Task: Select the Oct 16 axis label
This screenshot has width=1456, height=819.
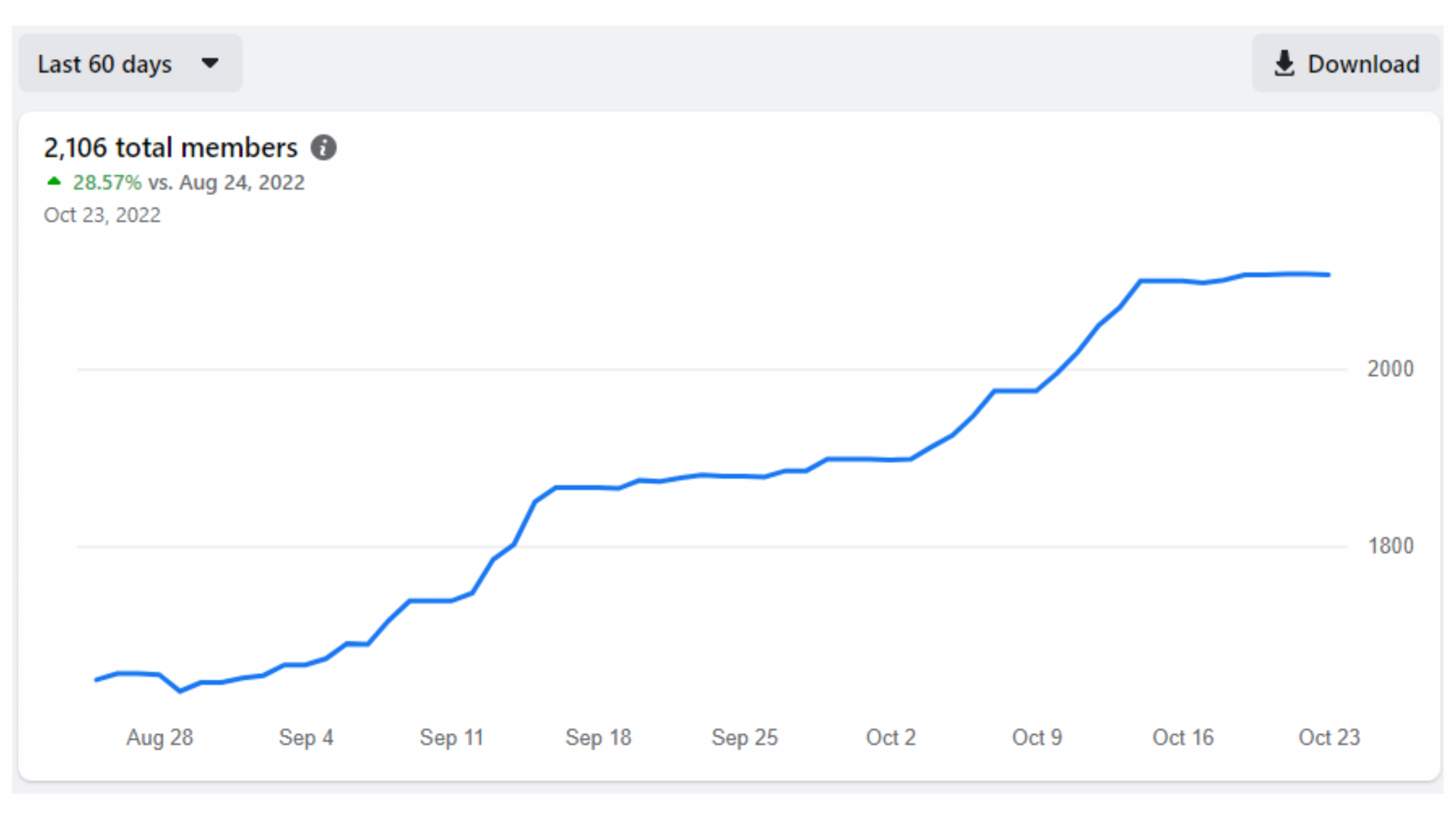Action: point(1183,737)
